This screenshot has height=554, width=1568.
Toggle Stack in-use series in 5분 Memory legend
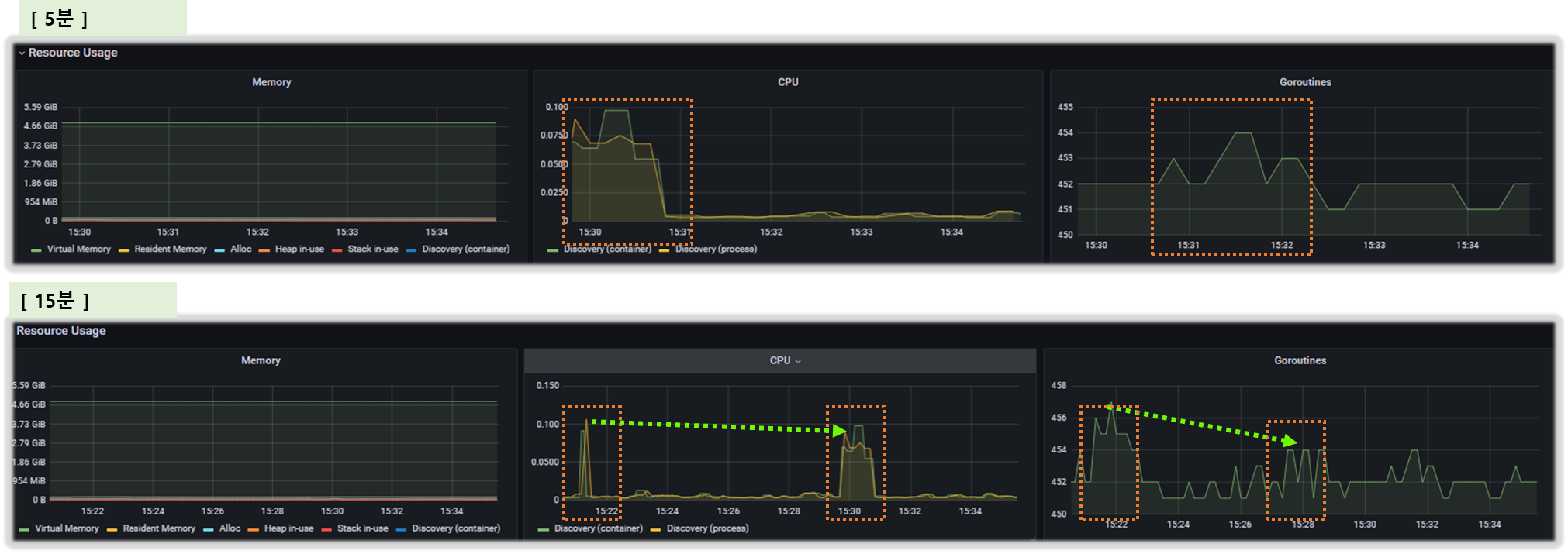point(373,249)
